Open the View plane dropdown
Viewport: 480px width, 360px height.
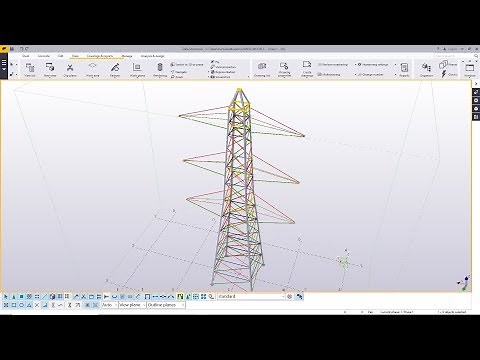(x=132, y=305)
